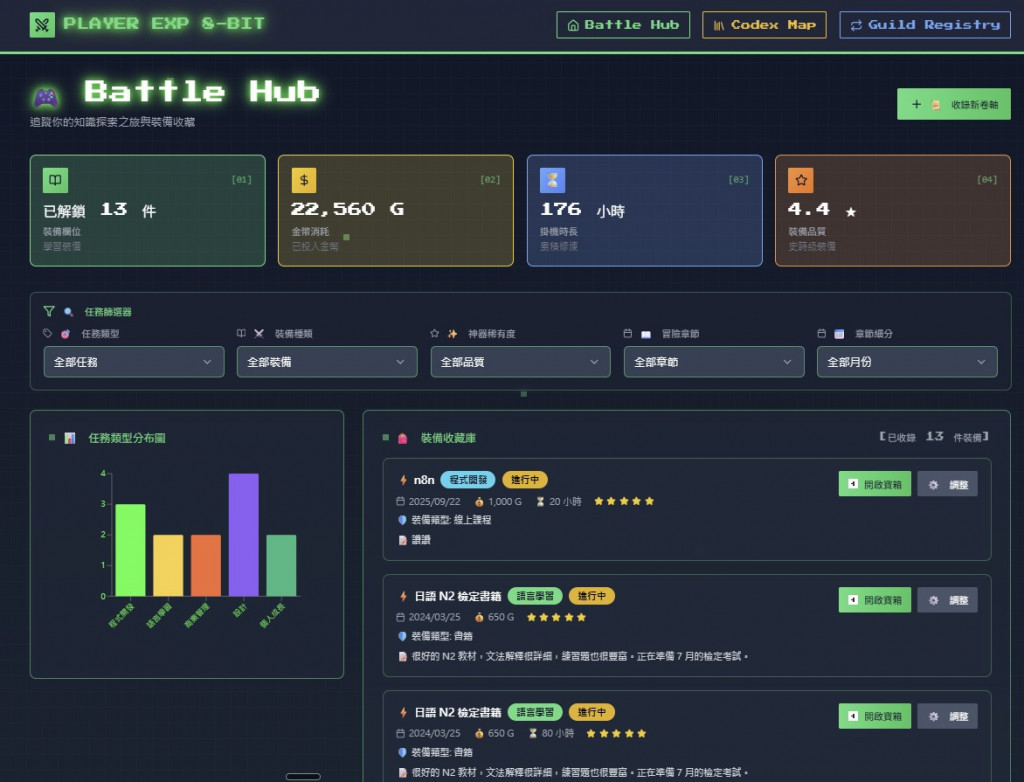This screenshot has width=1024, height=782.
Task: Click the 2025/09/22 date text
Action: [434, 502]
